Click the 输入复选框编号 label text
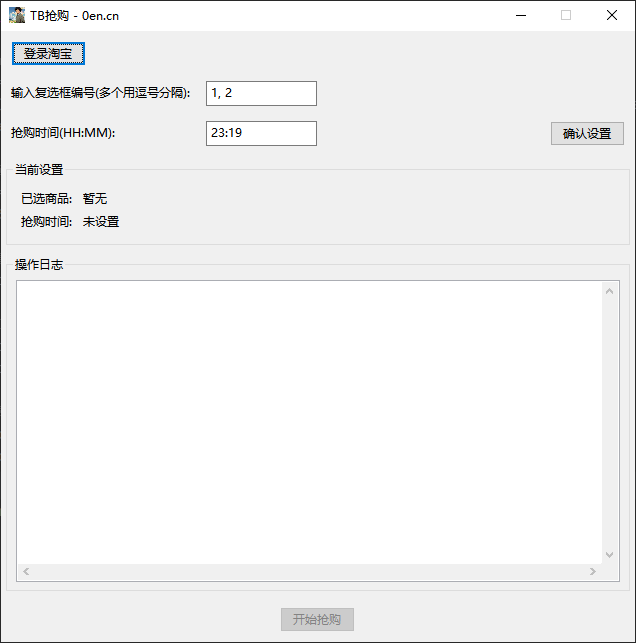Screen dimensions: 636x643 pyautogui.click(x=100, y=93)
